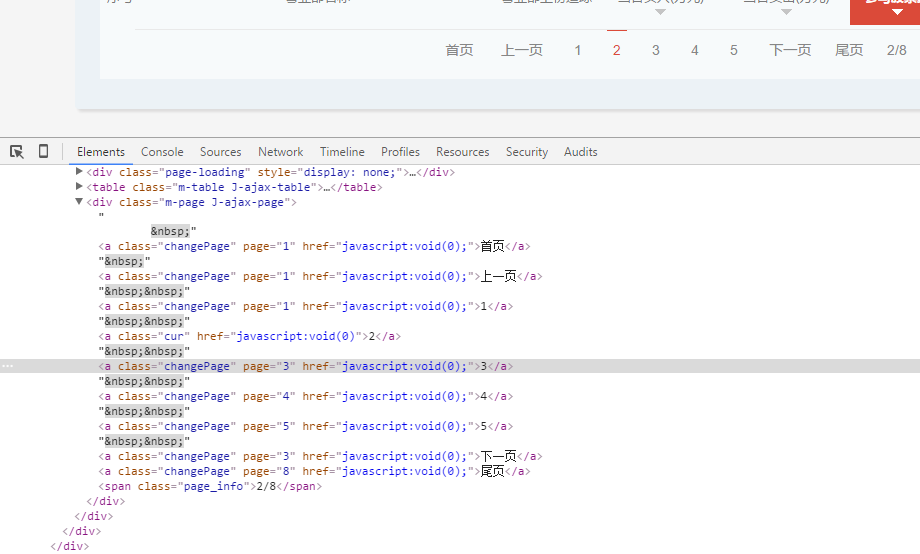This screenshot has height=554, width=920.
Task: Click the 上一页 pagination link
Action: click(x=522, y=50)
